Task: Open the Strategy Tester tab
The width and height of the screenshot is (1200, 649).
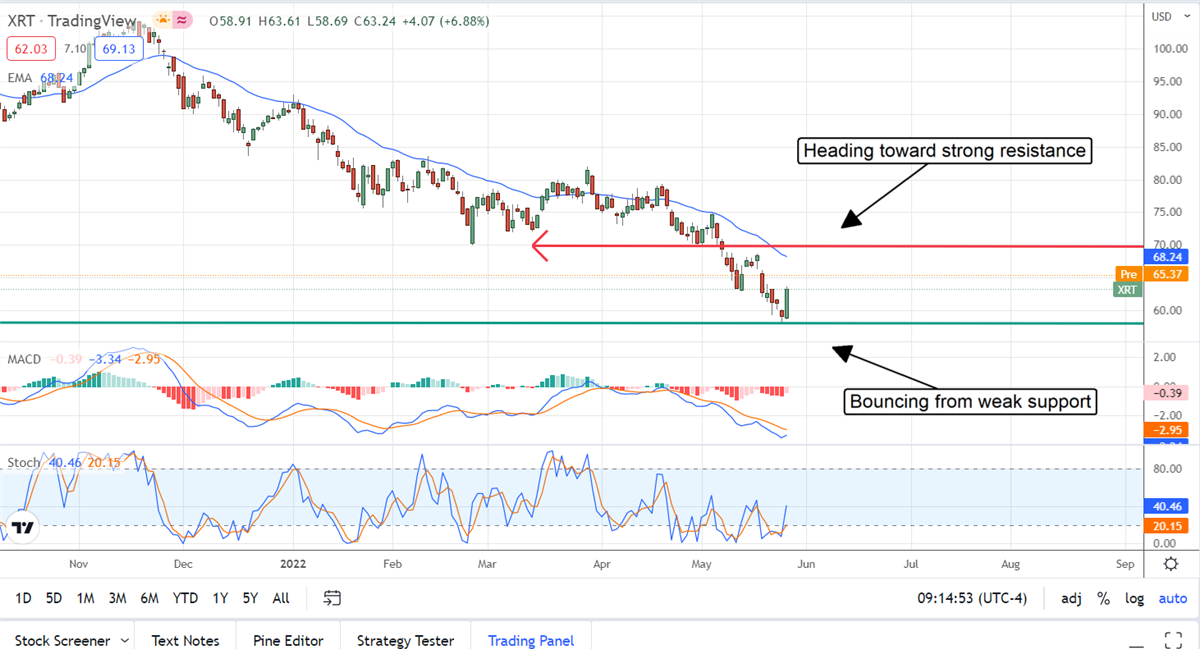Action: point(405,640)
